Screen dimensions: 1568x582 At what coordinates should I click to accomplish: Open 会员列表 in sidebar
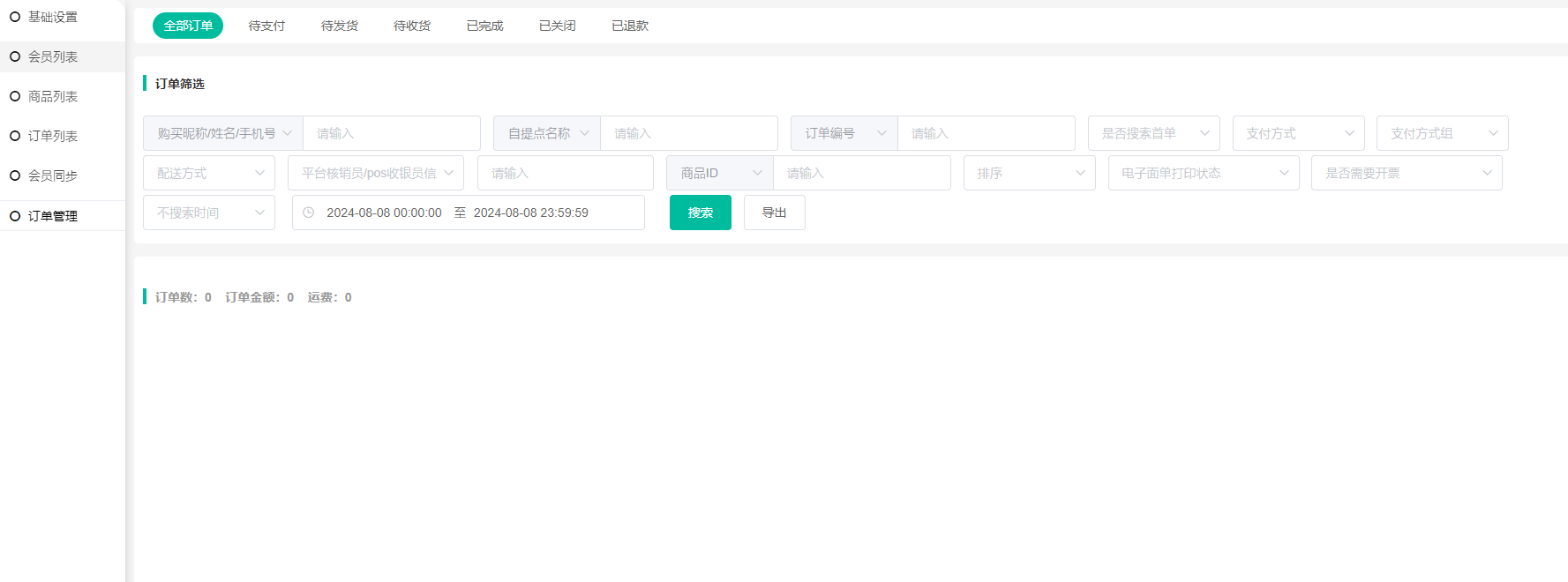tap(53, 56)
